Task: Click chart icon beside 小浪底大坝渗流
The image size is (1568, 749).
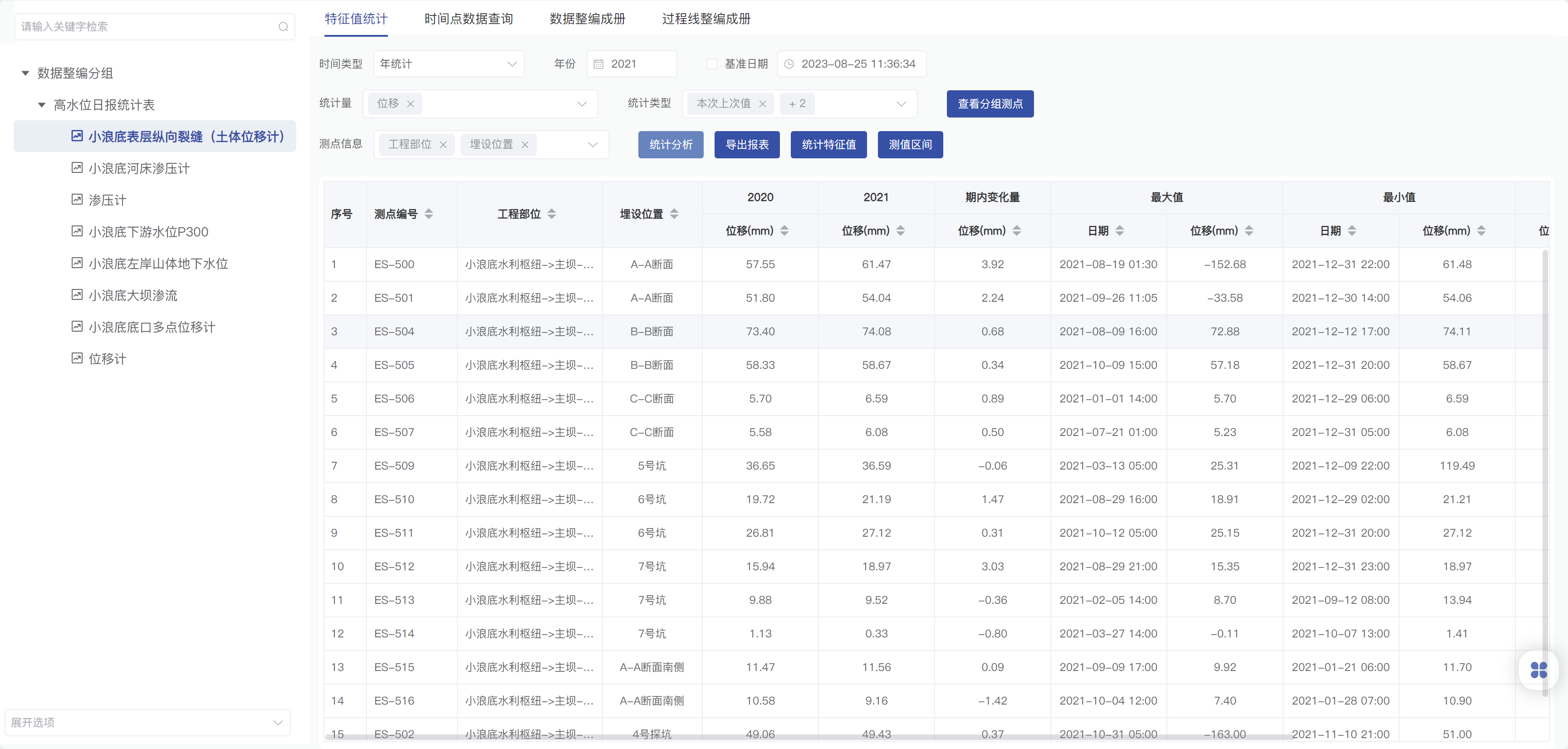Action: 77,294
